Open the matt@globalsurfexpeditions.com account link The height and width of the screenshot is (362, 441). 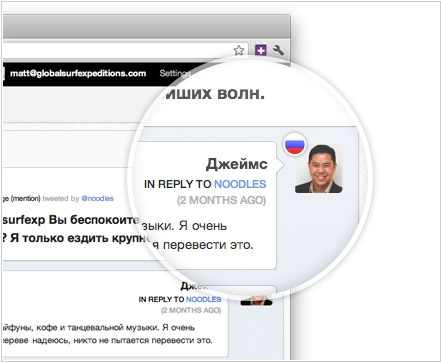(78, 73)
